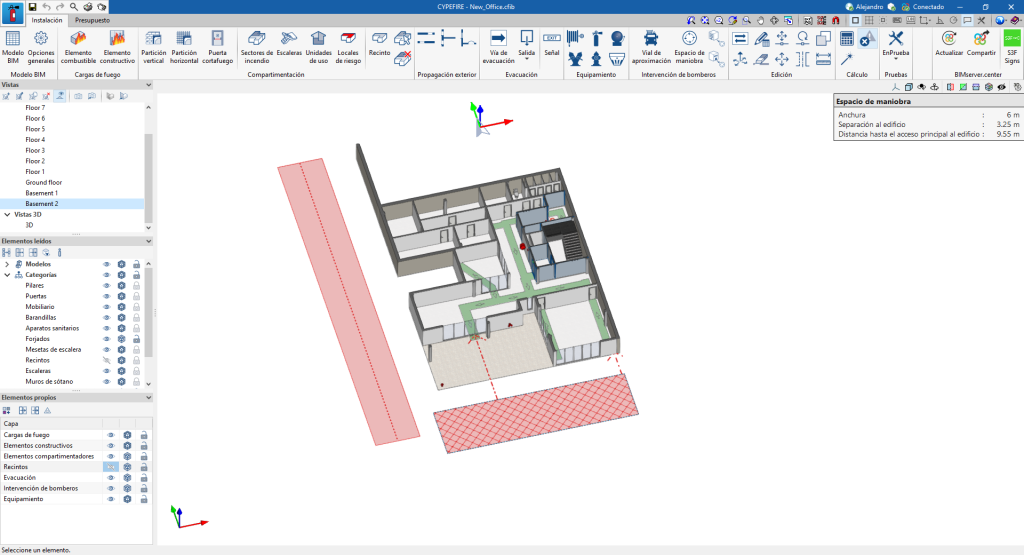Screen dimensions: 1024x555
Task: Toggle visibility of Recintos layer in Capa list
Action: 110,467
